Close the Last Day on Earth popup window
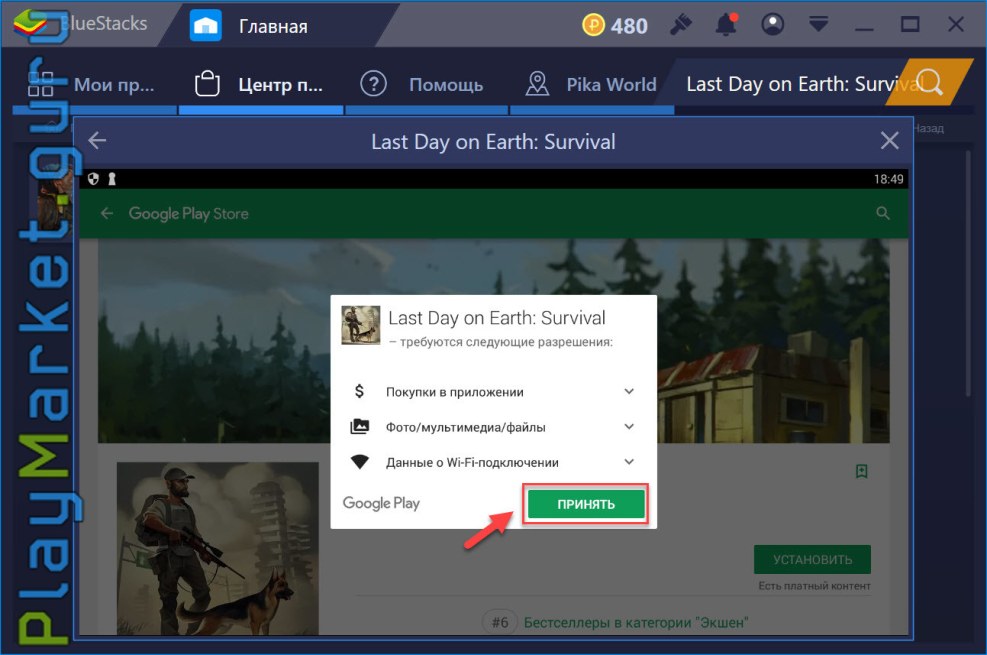The width and height of the screenshot is (987, 655). [889, 141]
